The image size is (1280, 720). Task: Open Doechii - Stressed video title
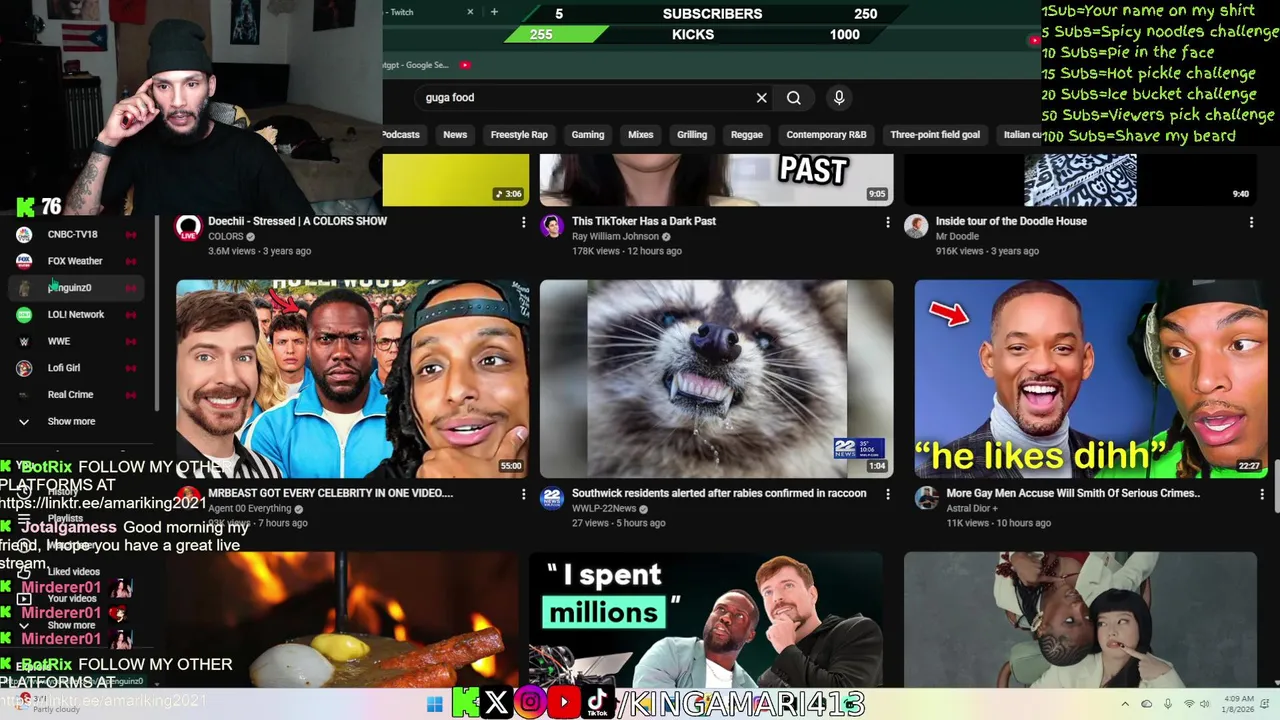(297, 221)
